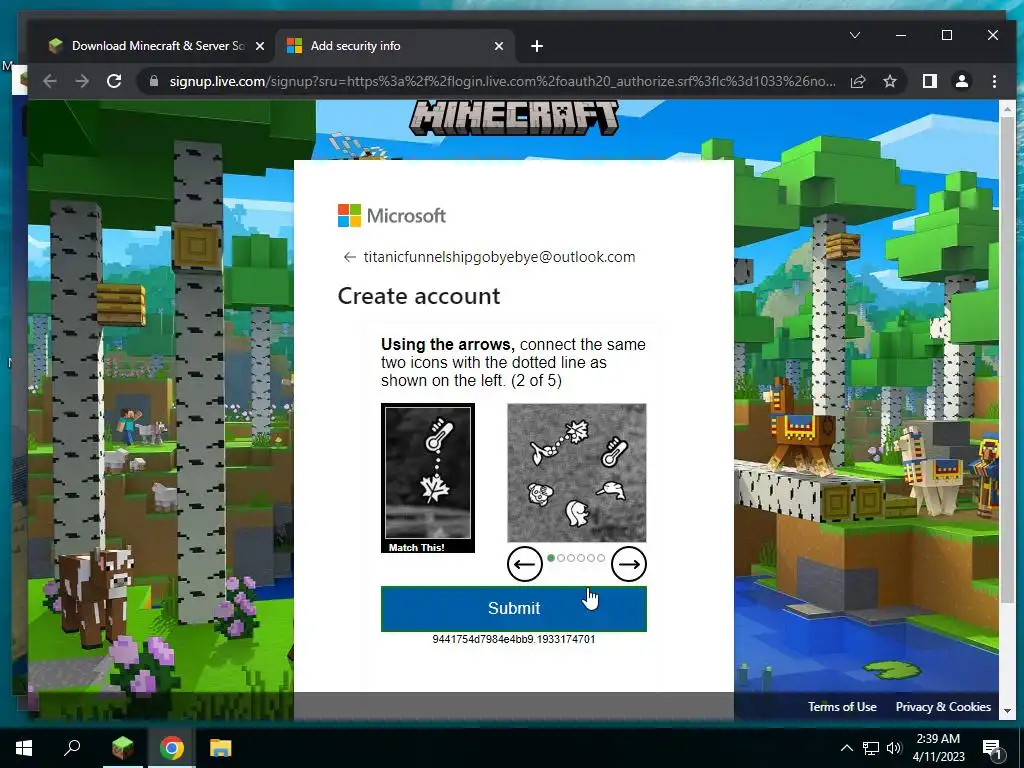Click the left arrow in the puzzle

(x=524, y=564)
